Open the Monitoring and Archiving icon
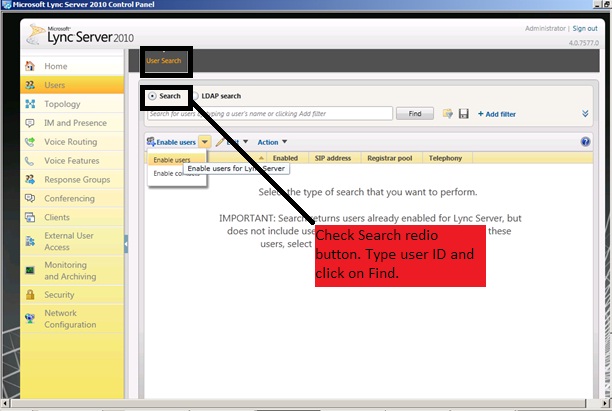 pos(30,270)
